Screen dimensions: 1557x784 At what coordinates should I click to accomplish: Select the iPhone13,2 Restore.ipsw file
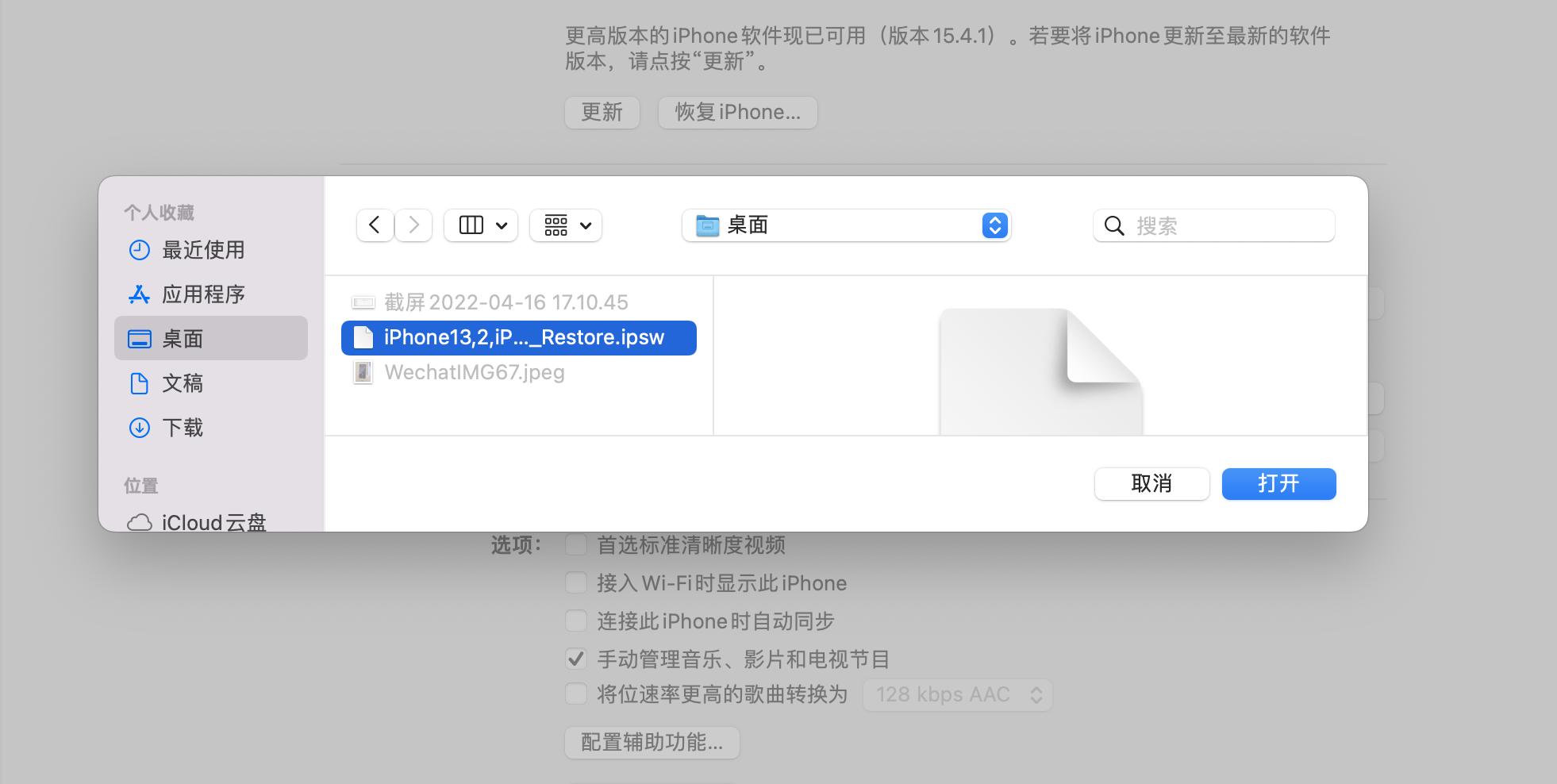coord(519,336)
